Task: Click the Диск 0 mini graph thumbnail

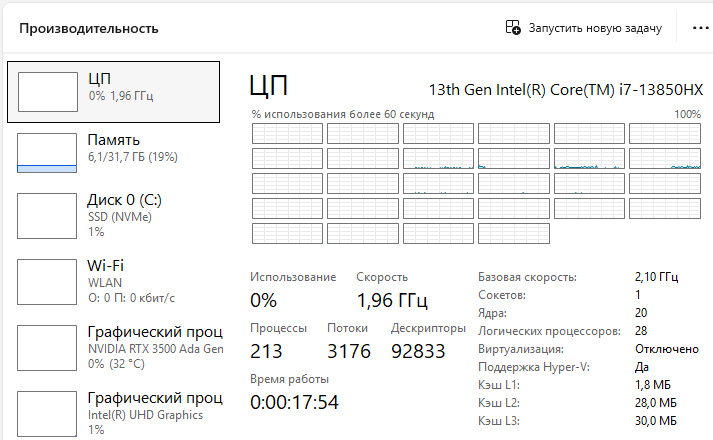Action: click(x=47, y=216)
